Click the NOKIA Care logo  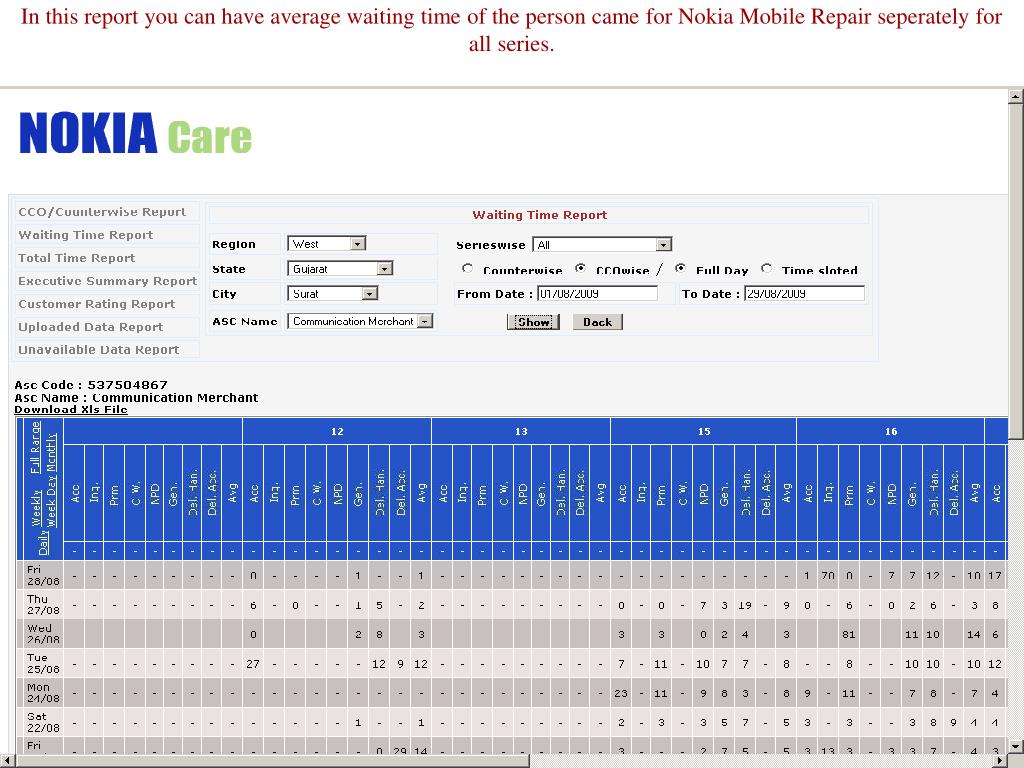(x=135, y=133)
